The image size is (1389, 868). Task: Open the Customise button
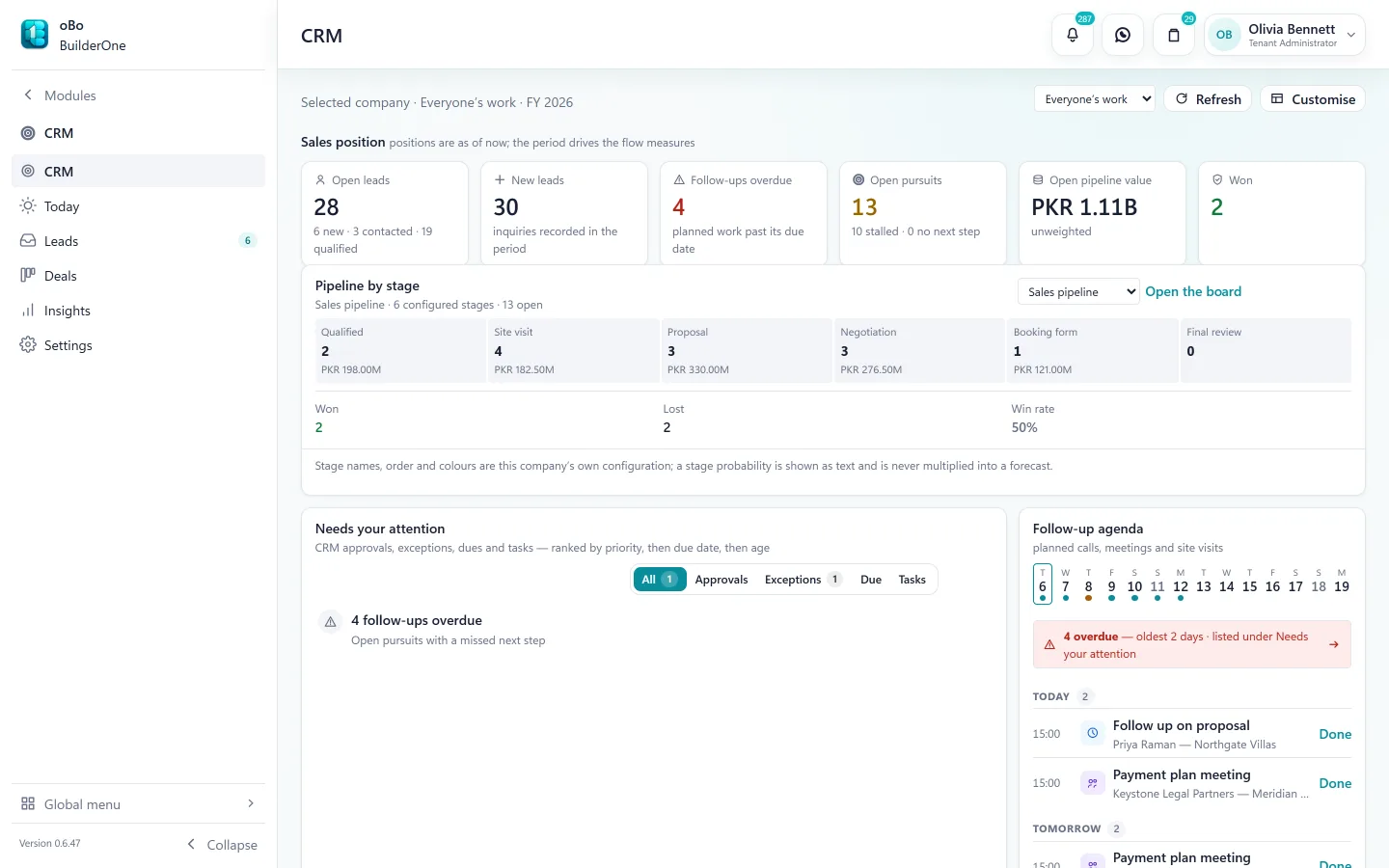(1313, 99)
